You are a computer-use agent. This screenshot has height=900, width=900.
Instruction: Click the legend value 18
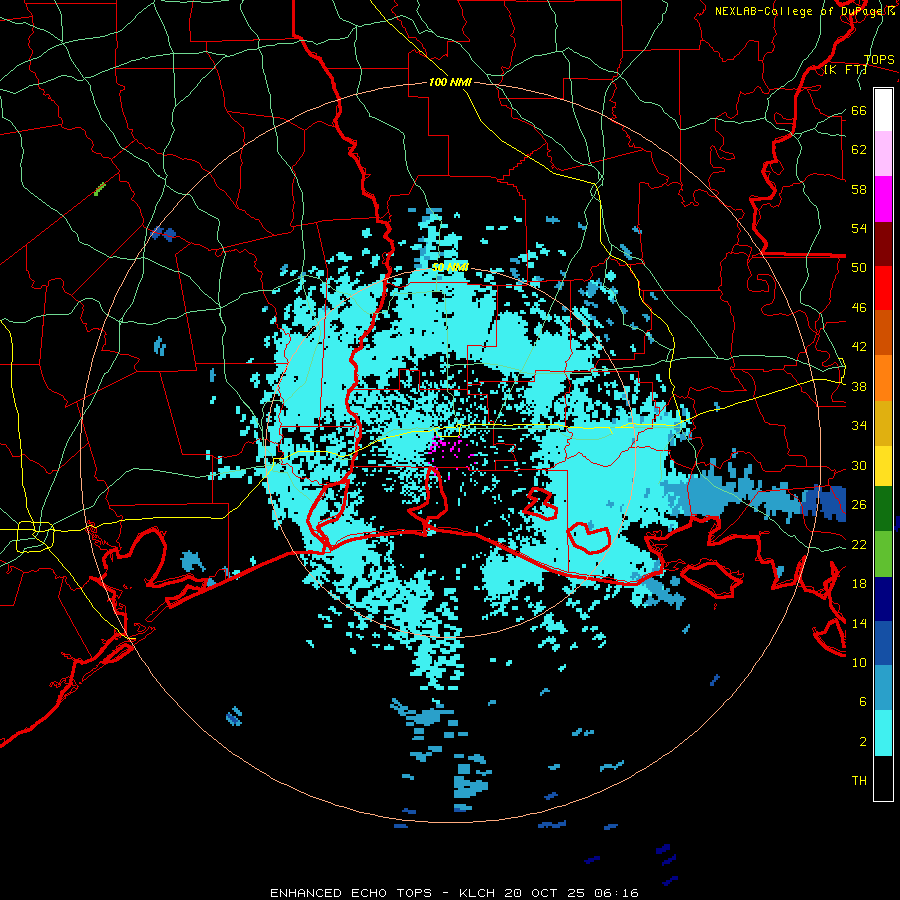click(x=859, y=584)
